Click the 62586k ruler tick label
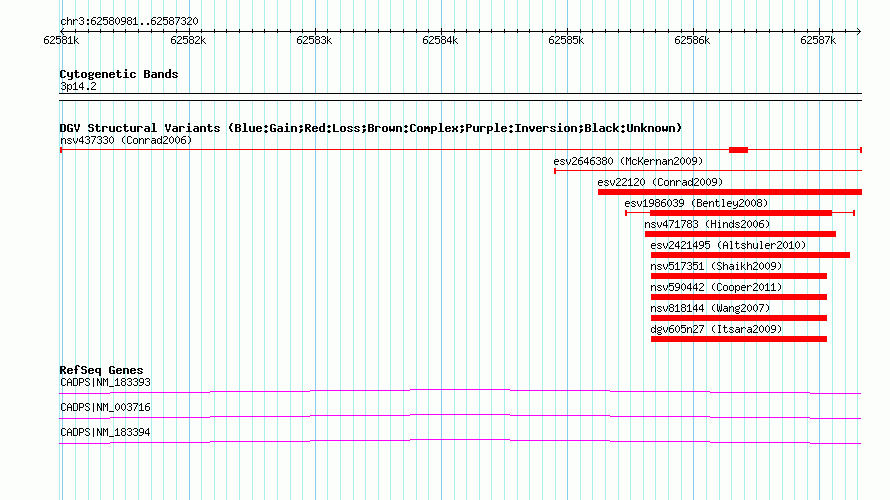This screenshot has height=500, width=890. (x=692, y=40)
